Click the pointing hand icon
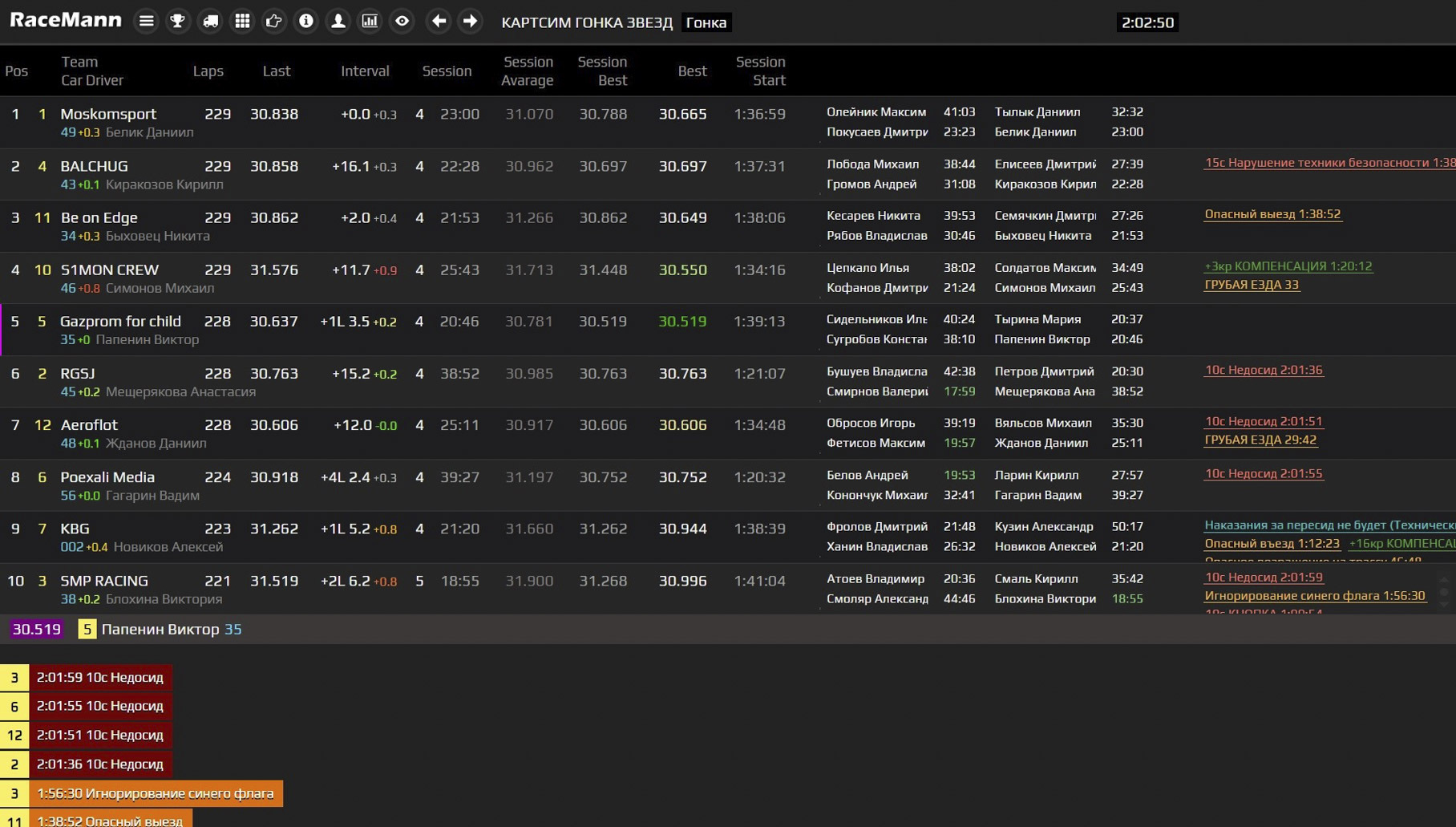 point(274,22)
